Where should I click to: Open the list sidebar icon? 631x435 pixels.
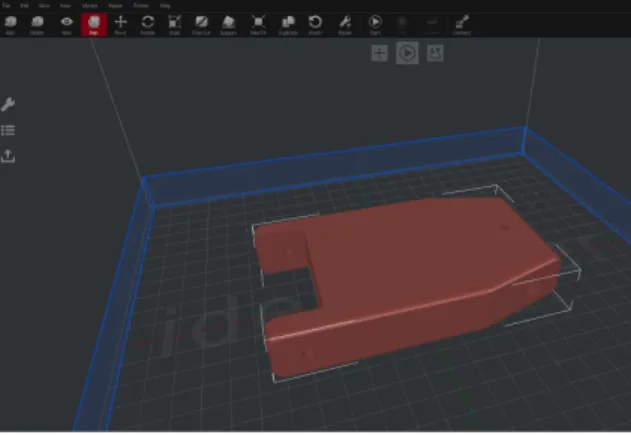(8, 130)
